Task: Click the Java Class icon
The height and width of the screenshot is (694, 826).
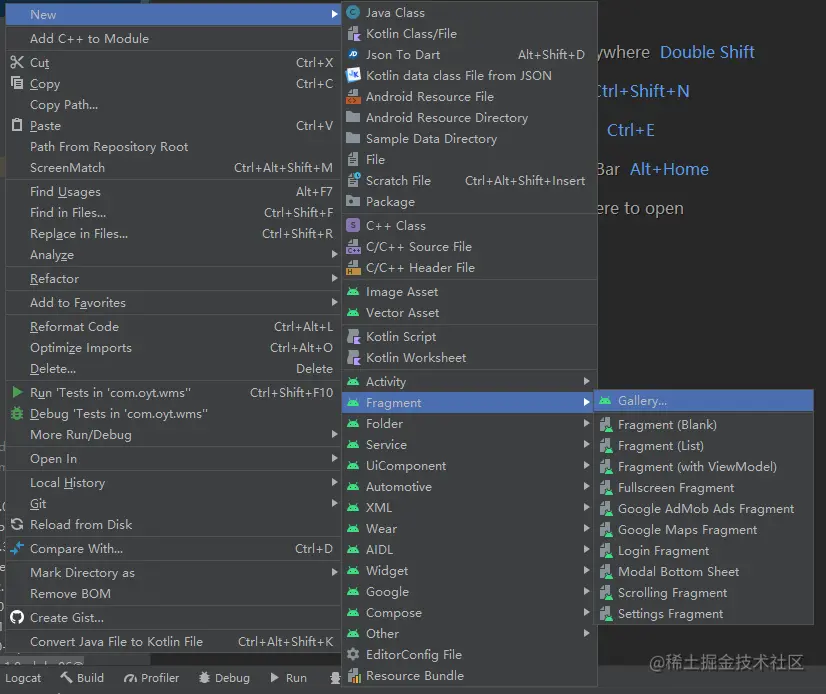Action: pos(353,13)
